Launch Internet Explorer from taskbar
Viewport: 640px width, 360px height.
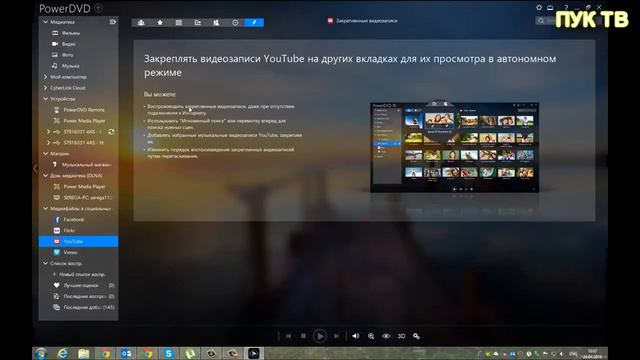(62, 353)
